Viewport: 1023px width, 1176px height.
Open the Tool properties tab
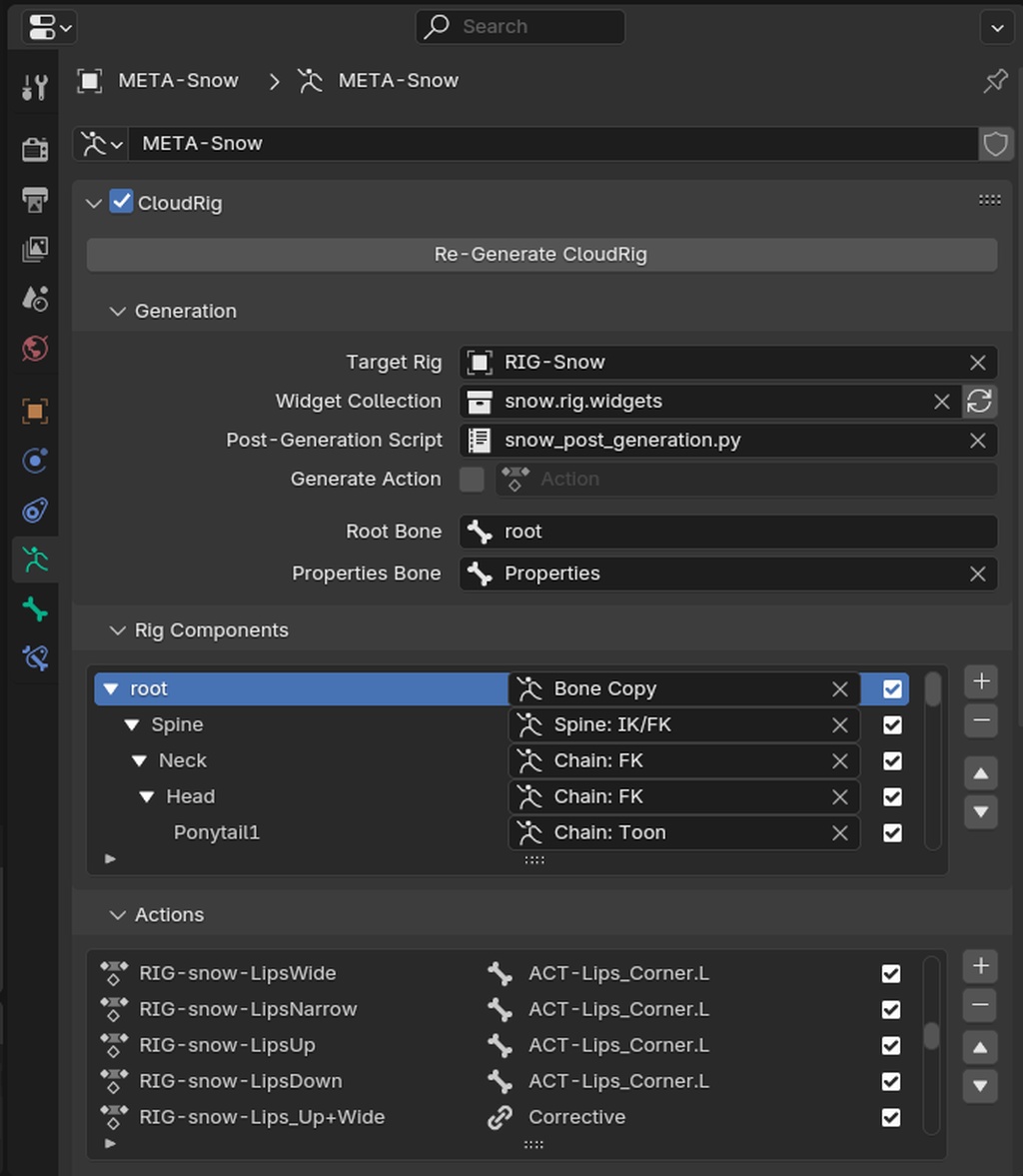[x=35, y=88]
